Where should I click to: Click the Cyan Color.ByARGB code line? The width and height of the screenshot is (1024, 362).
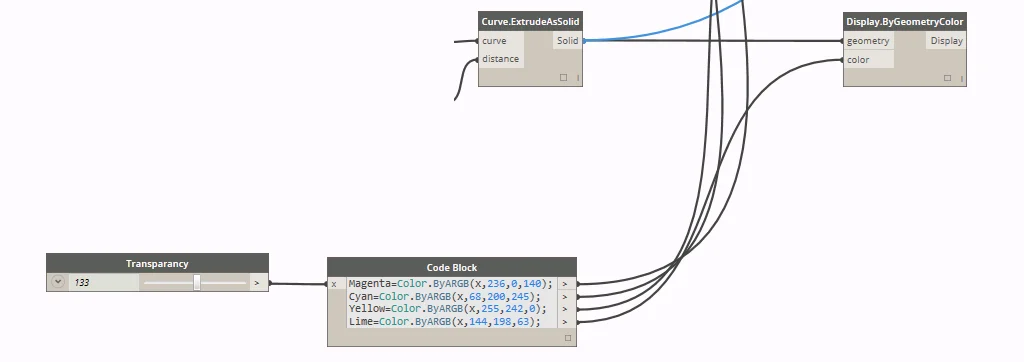pos(445,297)
